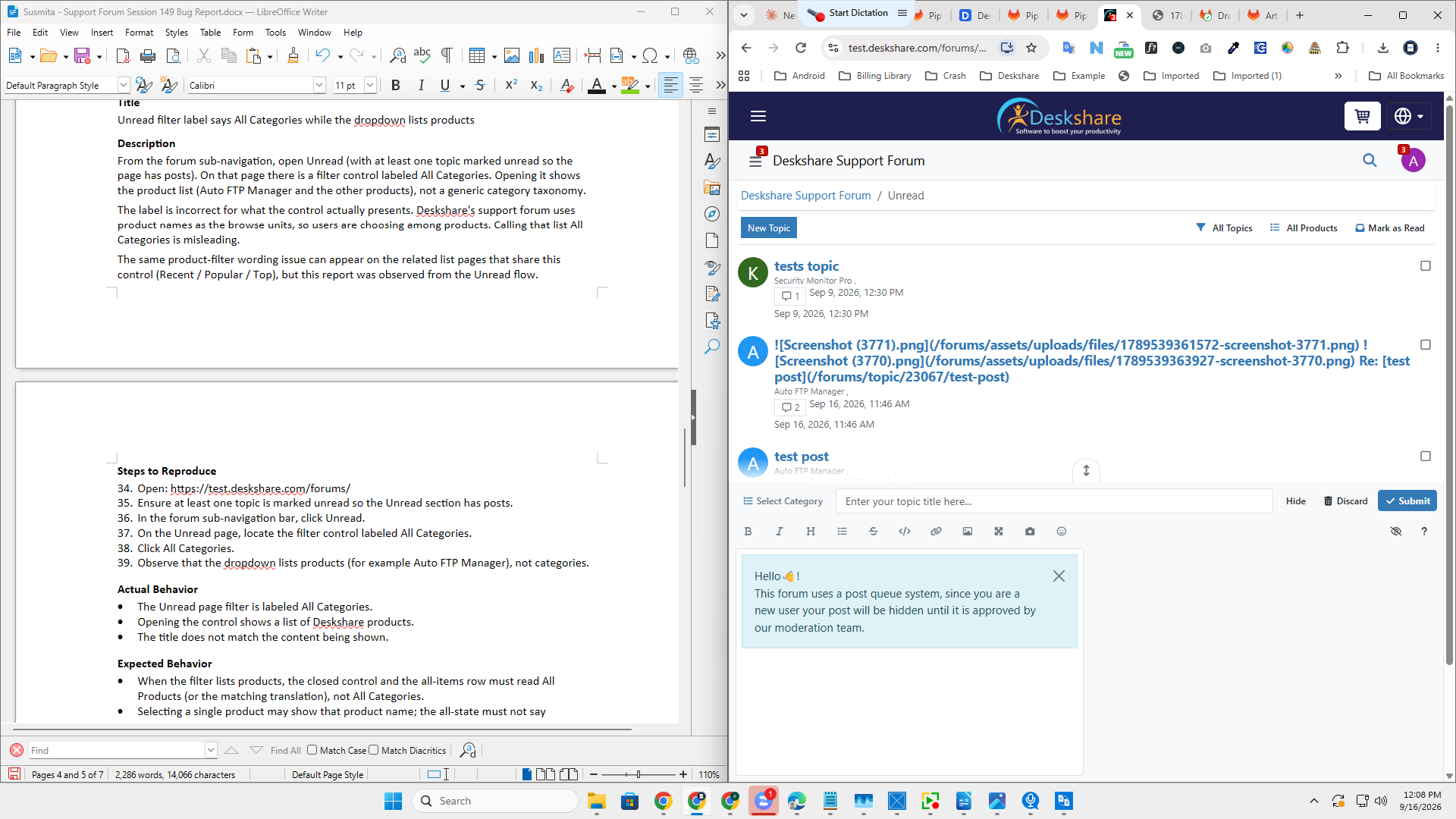Open the Tools menu in Writer
Screen dimensions: 1456x819
click(x=275, y=33)
